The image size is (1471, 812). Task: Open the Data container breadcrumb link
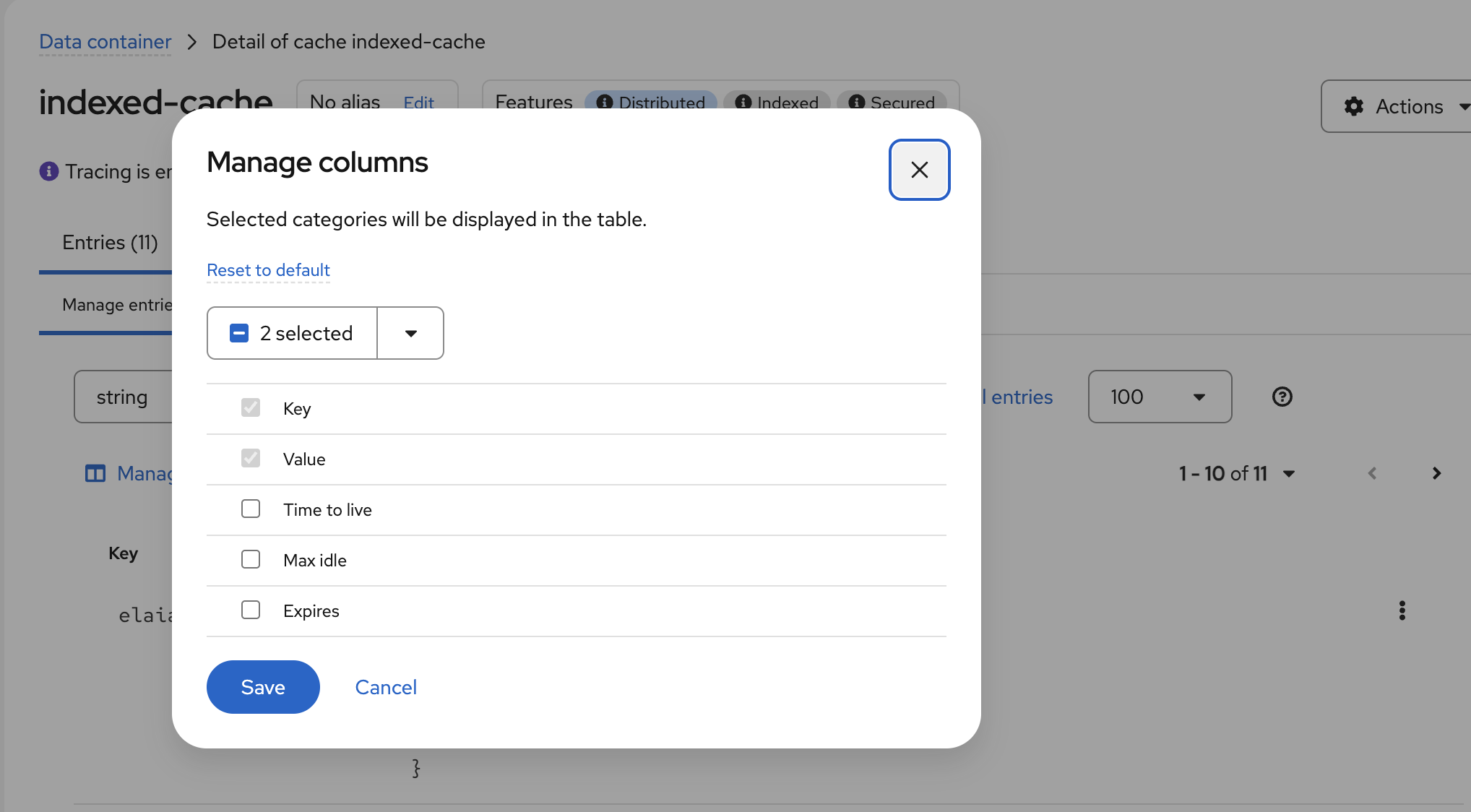105,42
